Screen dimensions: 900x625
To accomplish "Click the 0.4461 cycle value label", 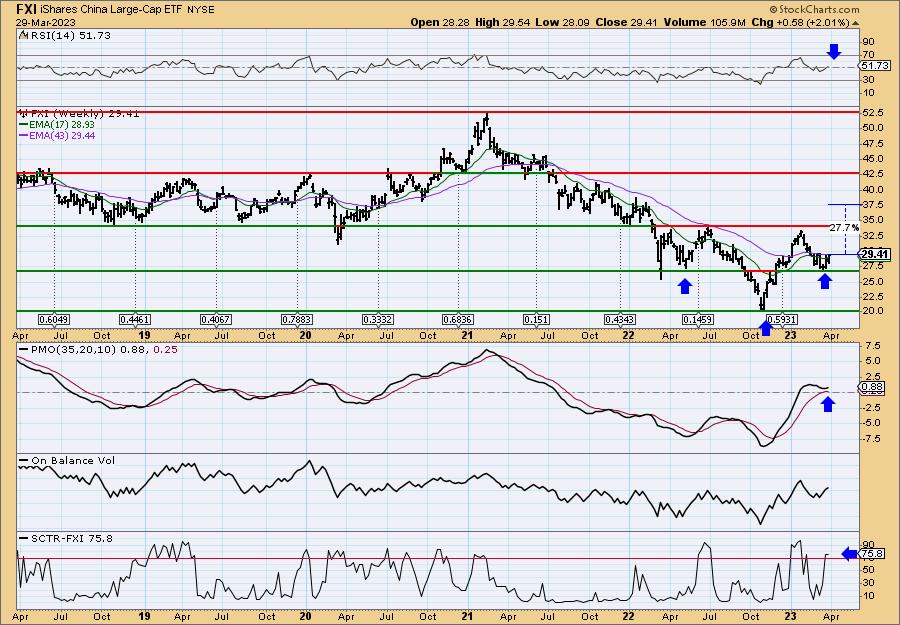I will point(135,319).
